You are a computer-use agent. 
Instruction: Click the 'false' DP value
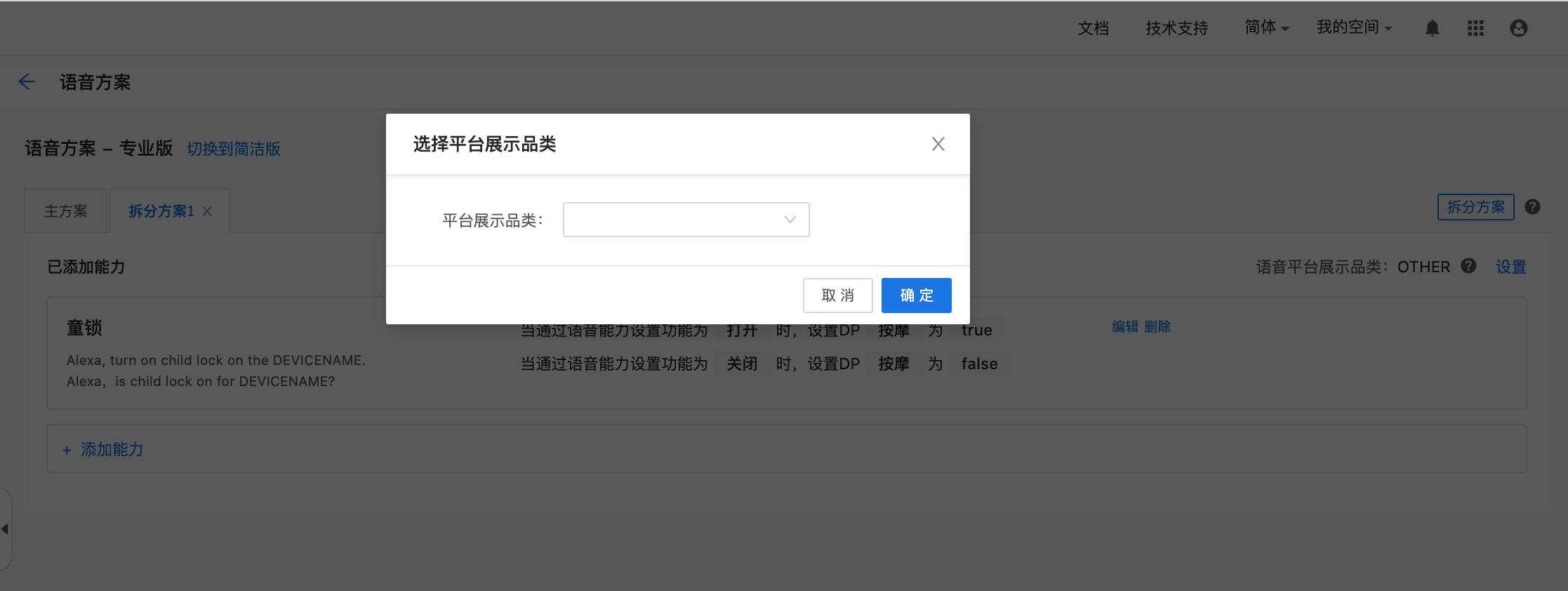(979, 364)
